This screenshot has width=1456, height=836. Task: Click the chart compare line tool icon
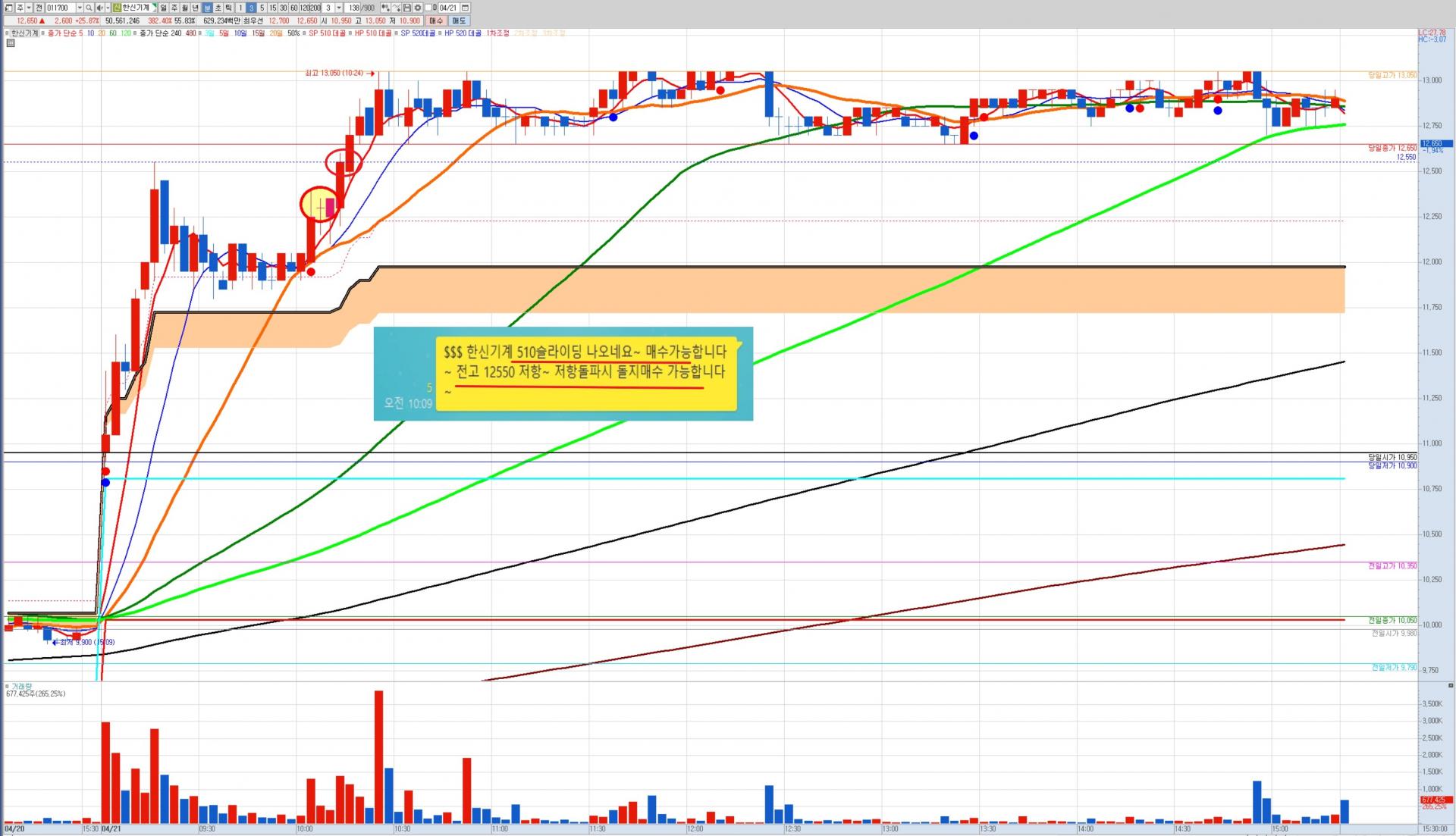point(396,8)
